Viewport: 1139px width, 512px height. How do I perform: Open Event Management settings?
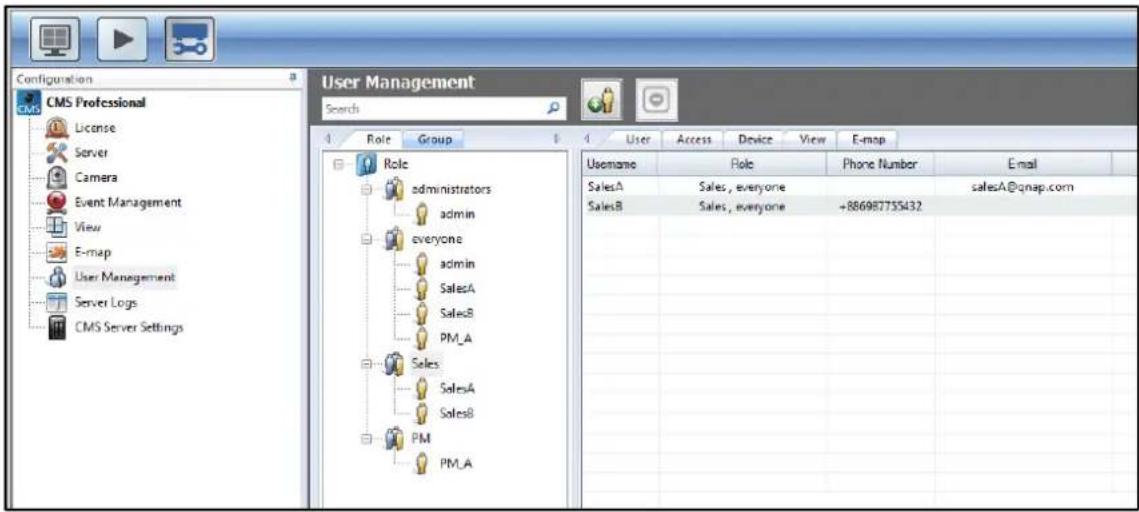pyautogui.click(x=126, y=203)
